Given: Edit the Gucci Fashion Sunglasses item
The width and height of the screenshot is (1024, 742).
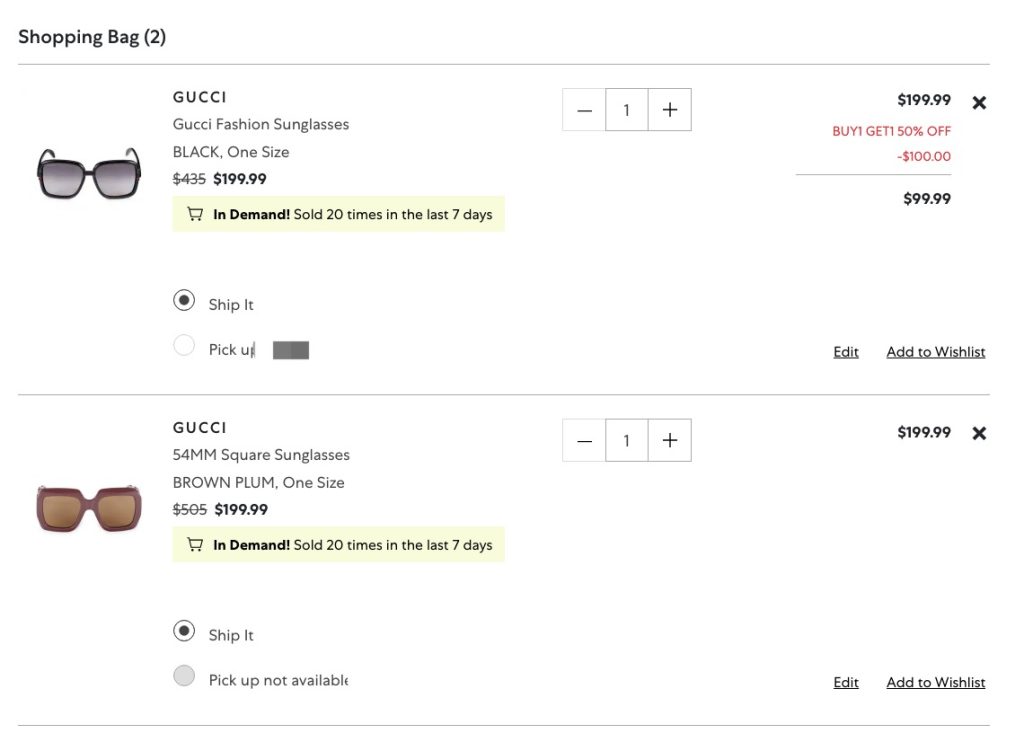Looking at the screenshot, I should tap(846, 352).
